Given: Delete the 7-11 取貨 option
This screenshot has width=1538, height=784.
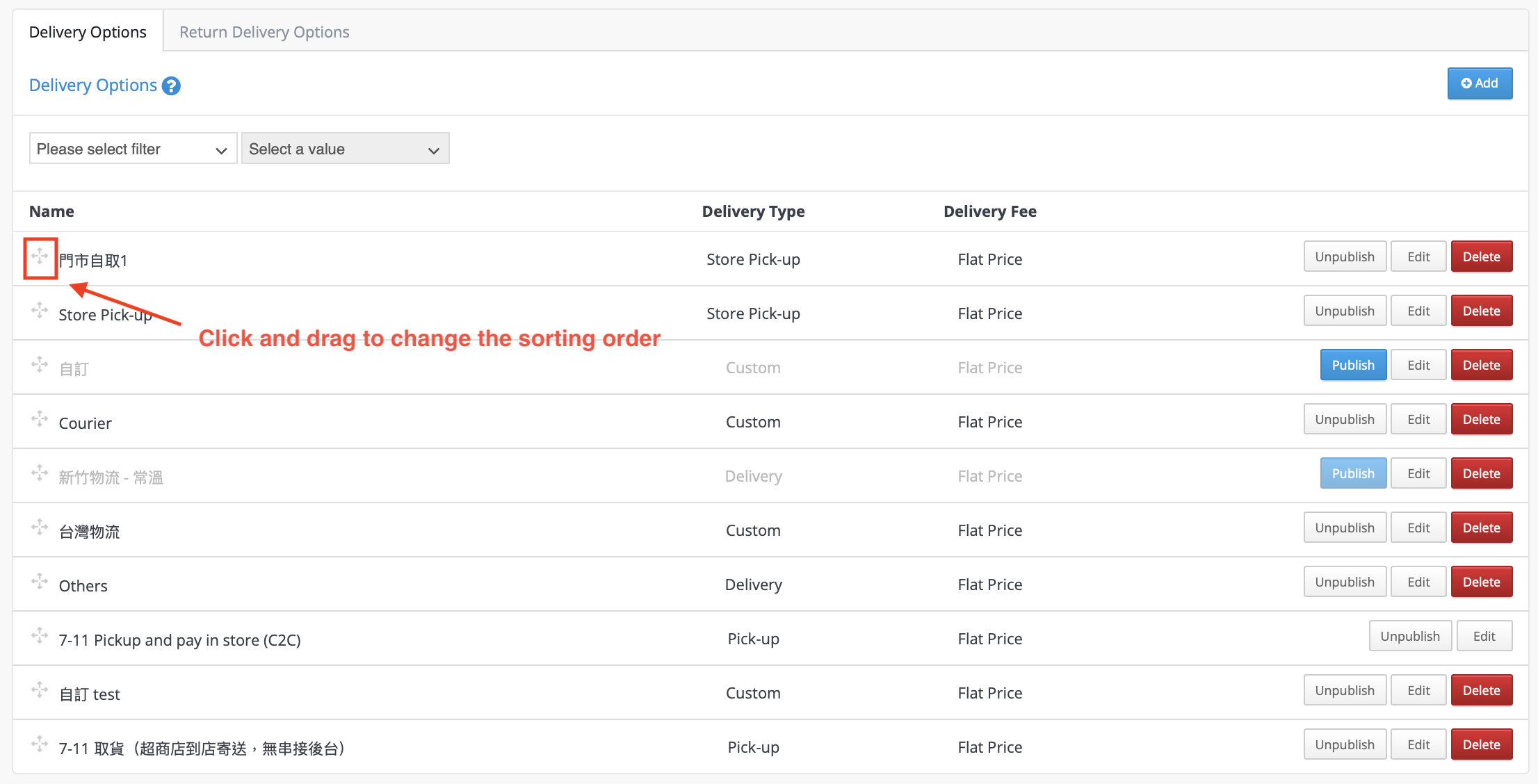Looking at the screenshot, I should pyautogui.click(x=1482, y=744).
